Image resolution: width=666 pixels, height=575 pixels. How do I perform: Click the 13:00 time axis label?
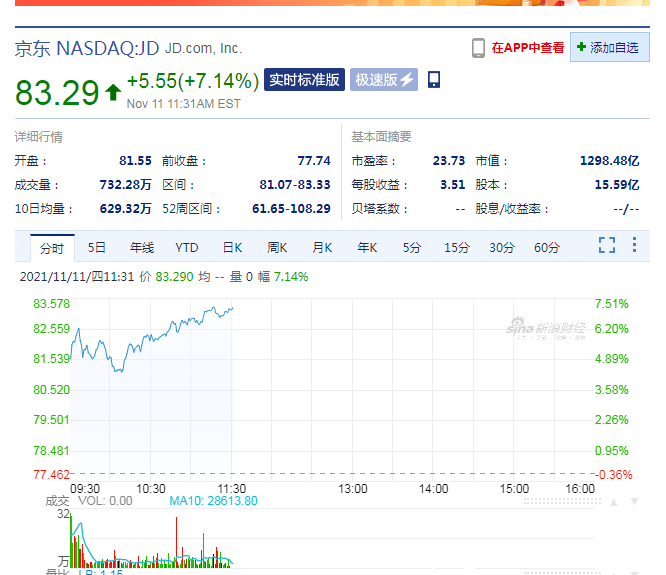tap(353, 489)
